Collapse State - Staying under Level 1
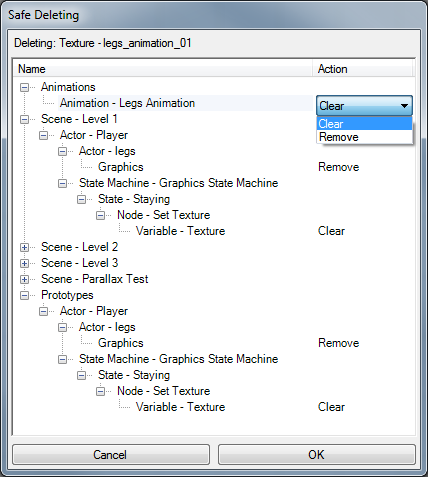 (x=82, y=200)
